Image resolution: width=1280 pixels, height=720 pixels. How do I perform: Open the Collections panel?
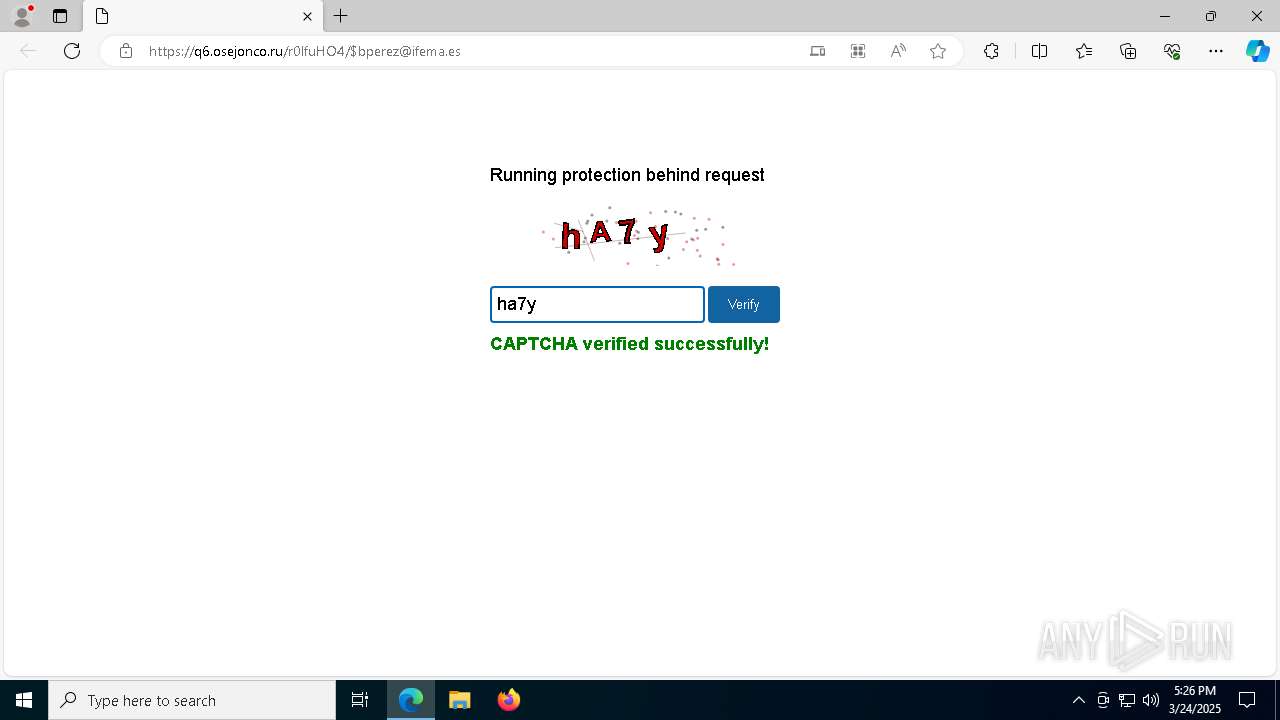click(1128, 51)
